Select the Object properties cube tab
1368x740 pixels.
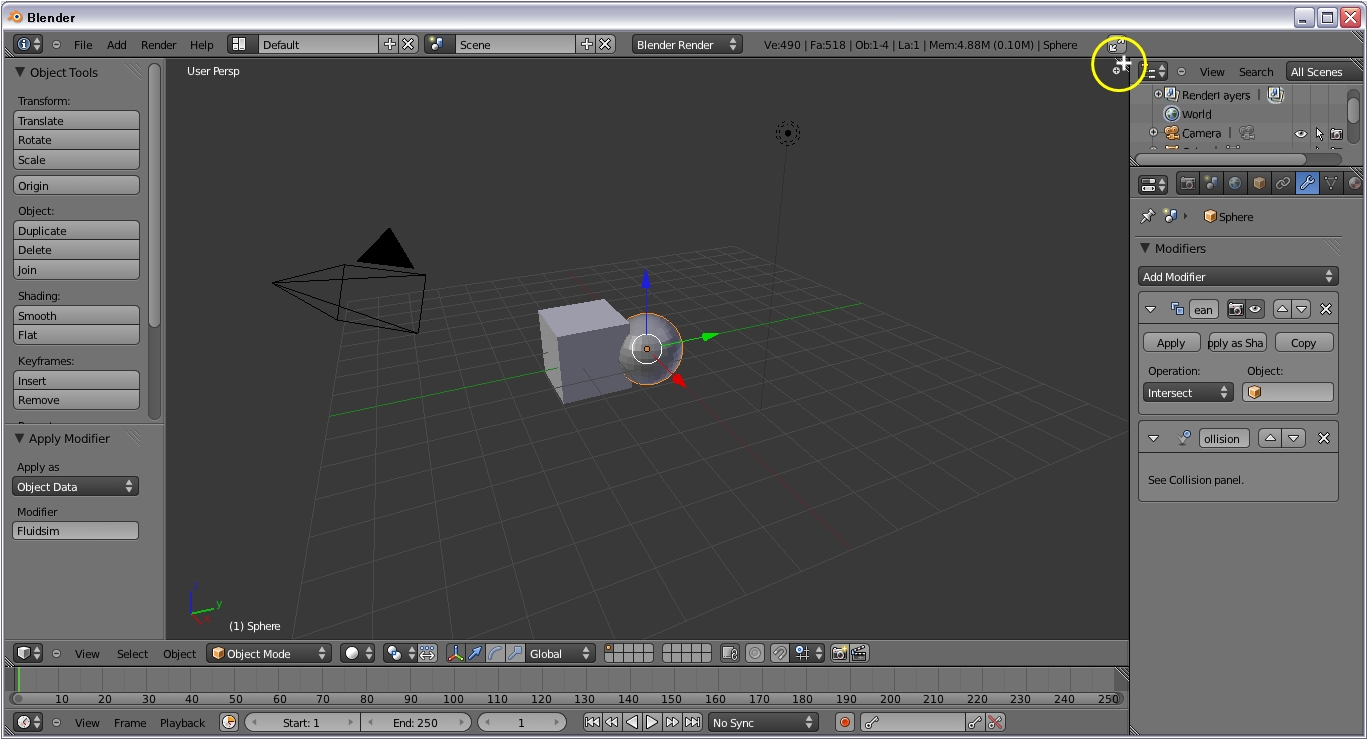(1259, 183)
